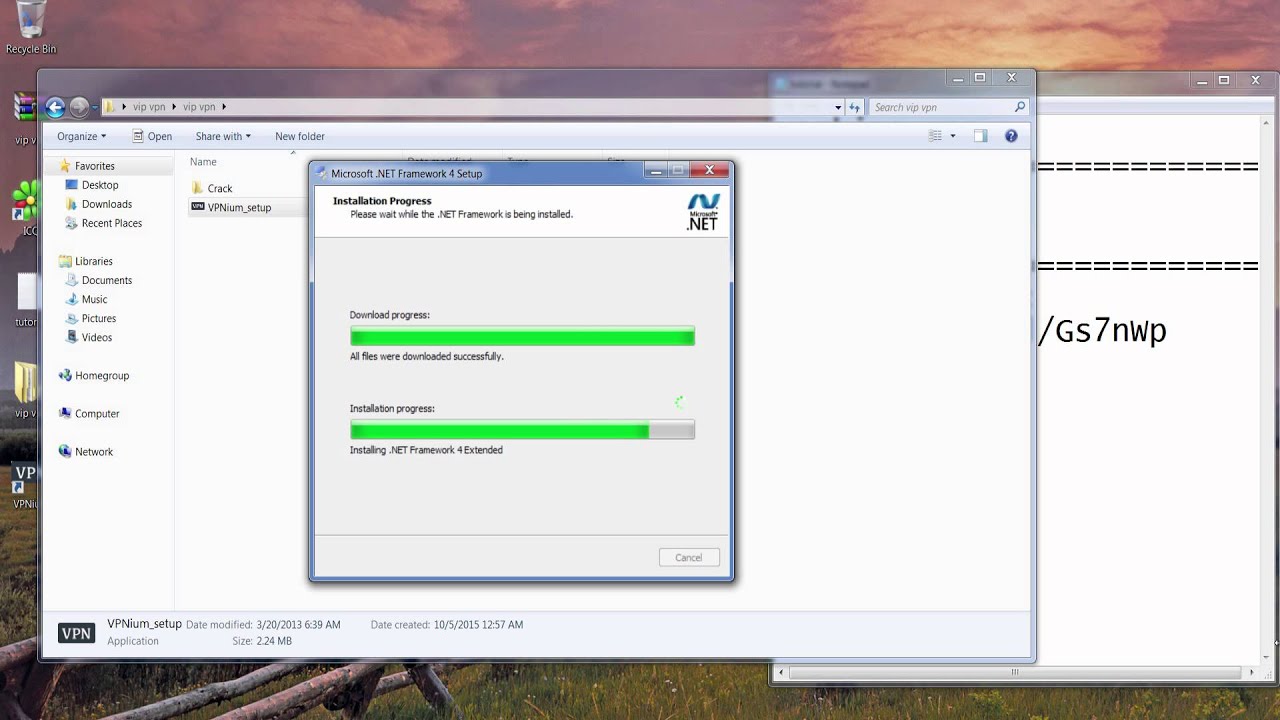Click the Explorer forward arrow button
This screenshot has height=720, width=1280.
[79, 107]
